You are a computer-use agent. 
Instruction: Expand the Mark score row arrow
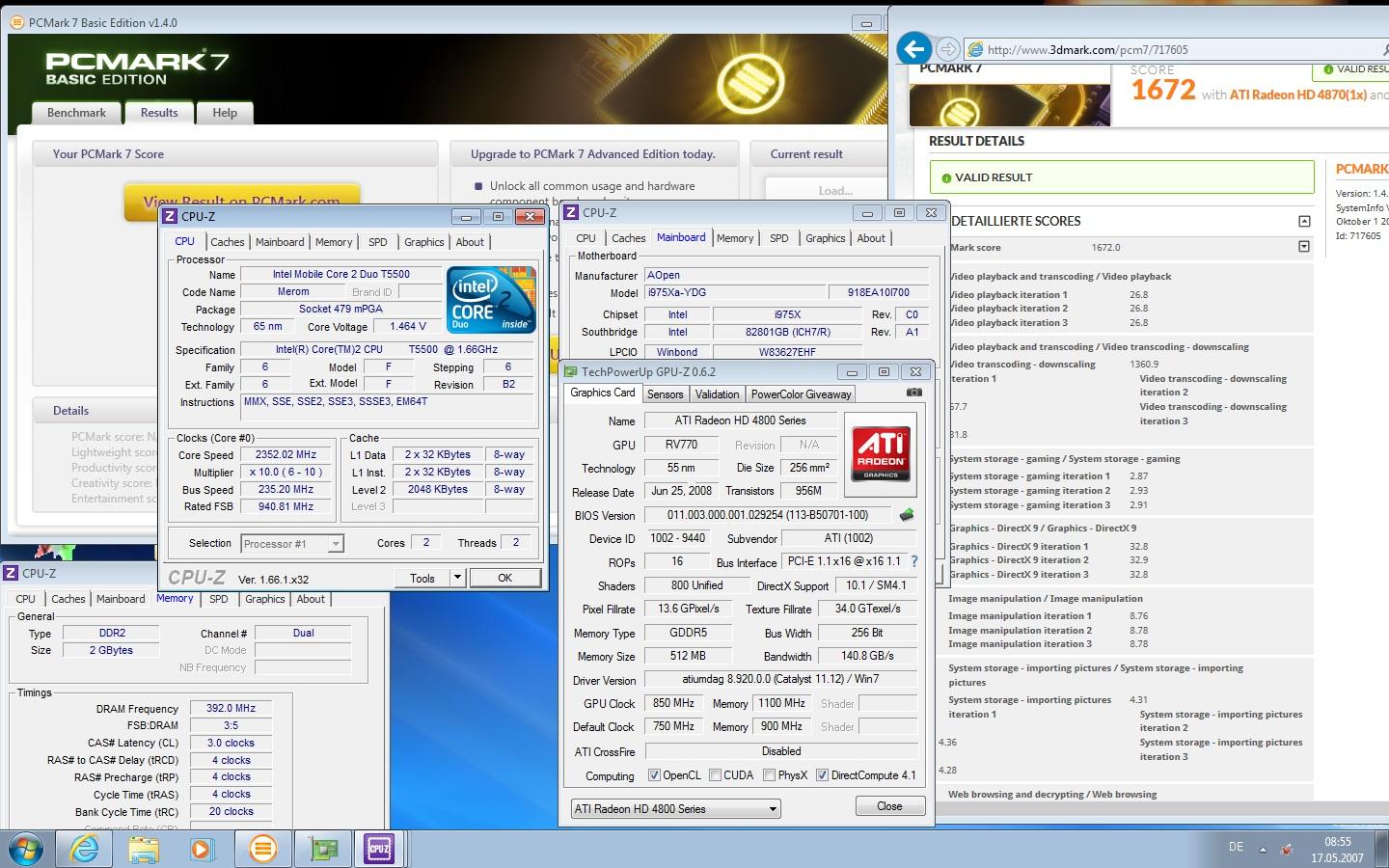tap(1304, 247)
